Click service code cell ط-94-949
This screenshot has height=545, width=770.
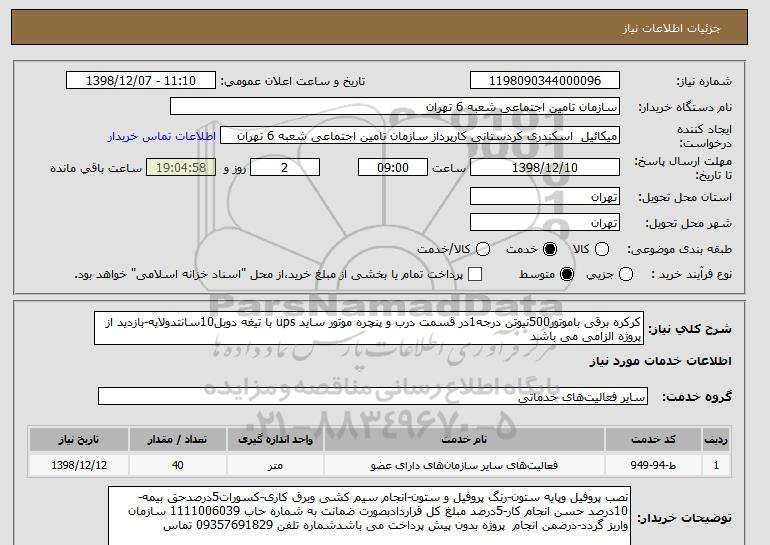point(653,465)
